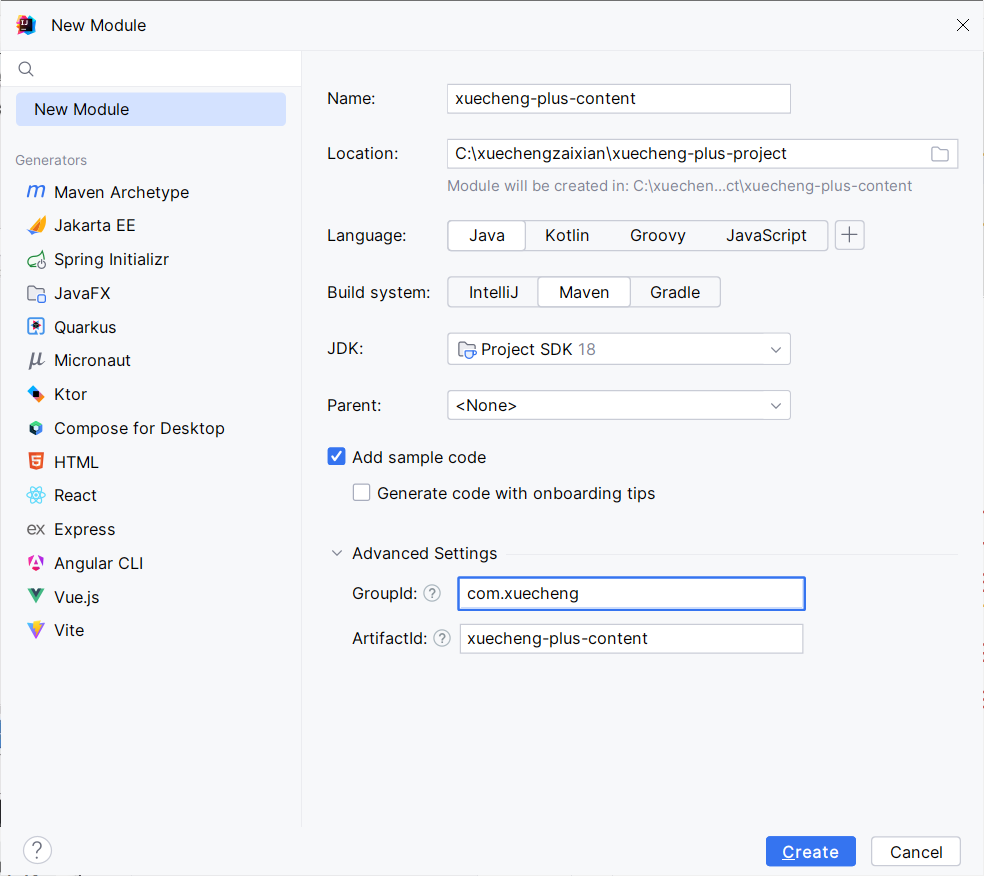
Task: Select the Micronaut generator label
Action: pyautogui.click(x=92, y=360)
